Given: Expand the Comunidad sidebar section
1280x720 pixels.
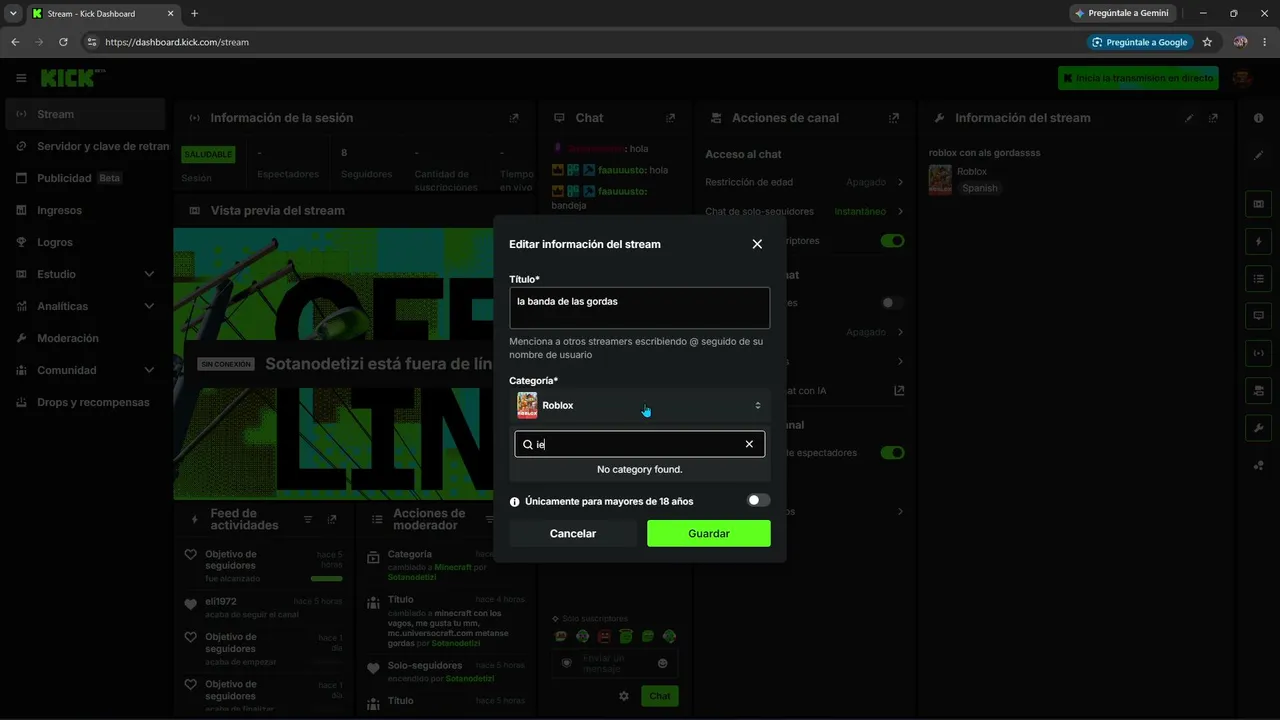Looking at the screenshot, I should (85, 370).
